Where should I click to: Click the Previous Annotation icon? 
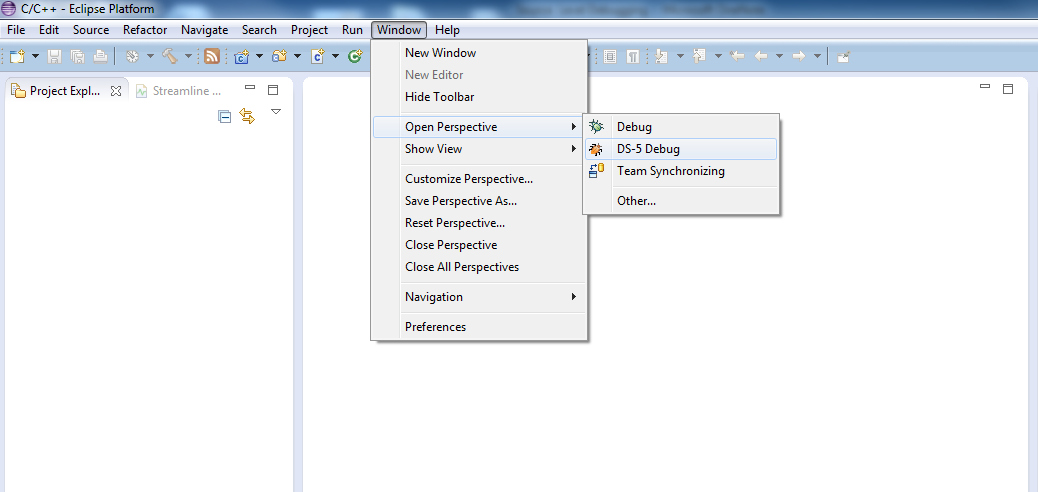pyautogui.click(x=699, y=56)
